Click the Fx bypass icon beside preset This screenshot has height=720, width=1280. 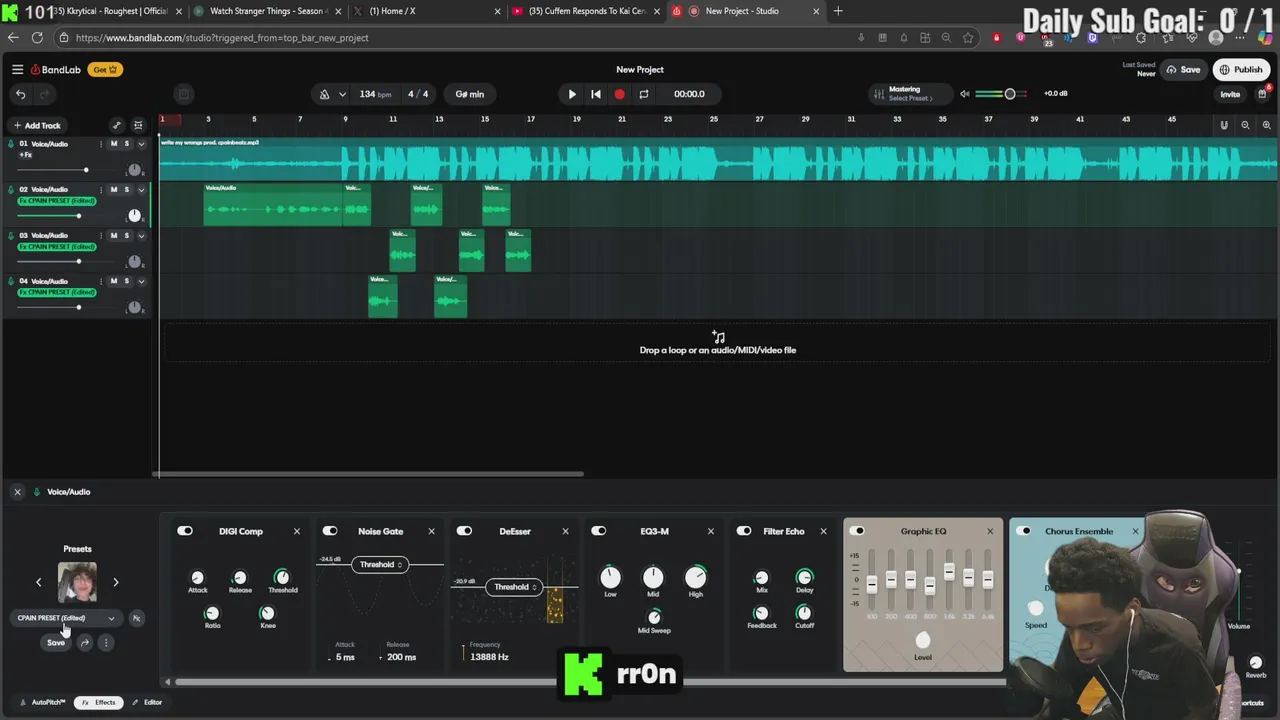click(137, 618)
